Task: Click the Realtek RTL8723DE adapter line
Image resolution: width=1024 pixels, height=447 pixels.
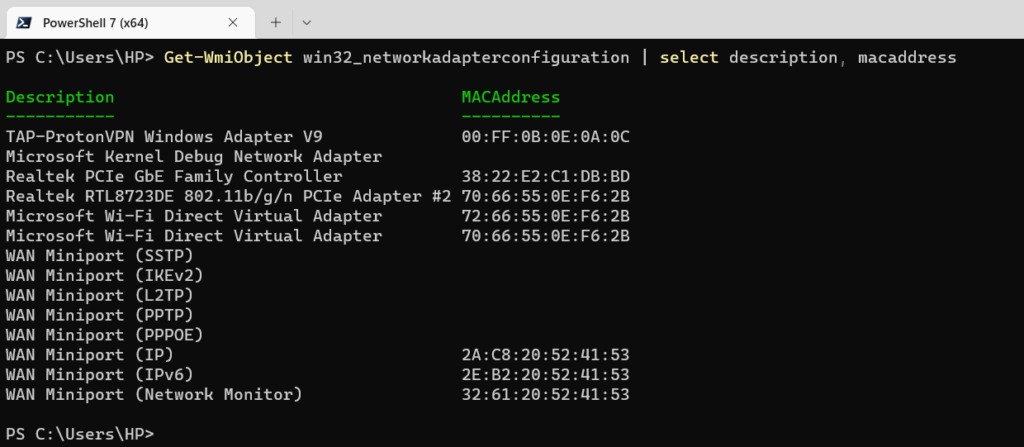Action: coord(317,196)
